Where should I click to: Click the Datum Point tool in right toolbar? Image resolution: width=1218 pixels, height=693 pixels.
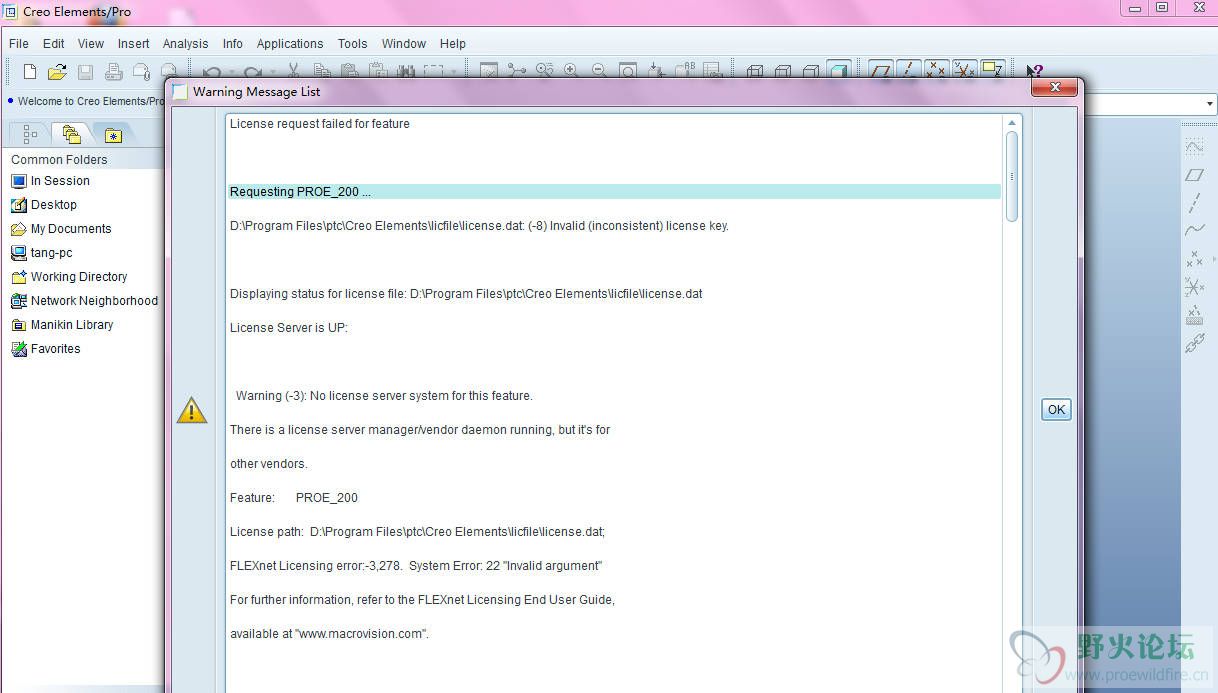[1195, 259]
